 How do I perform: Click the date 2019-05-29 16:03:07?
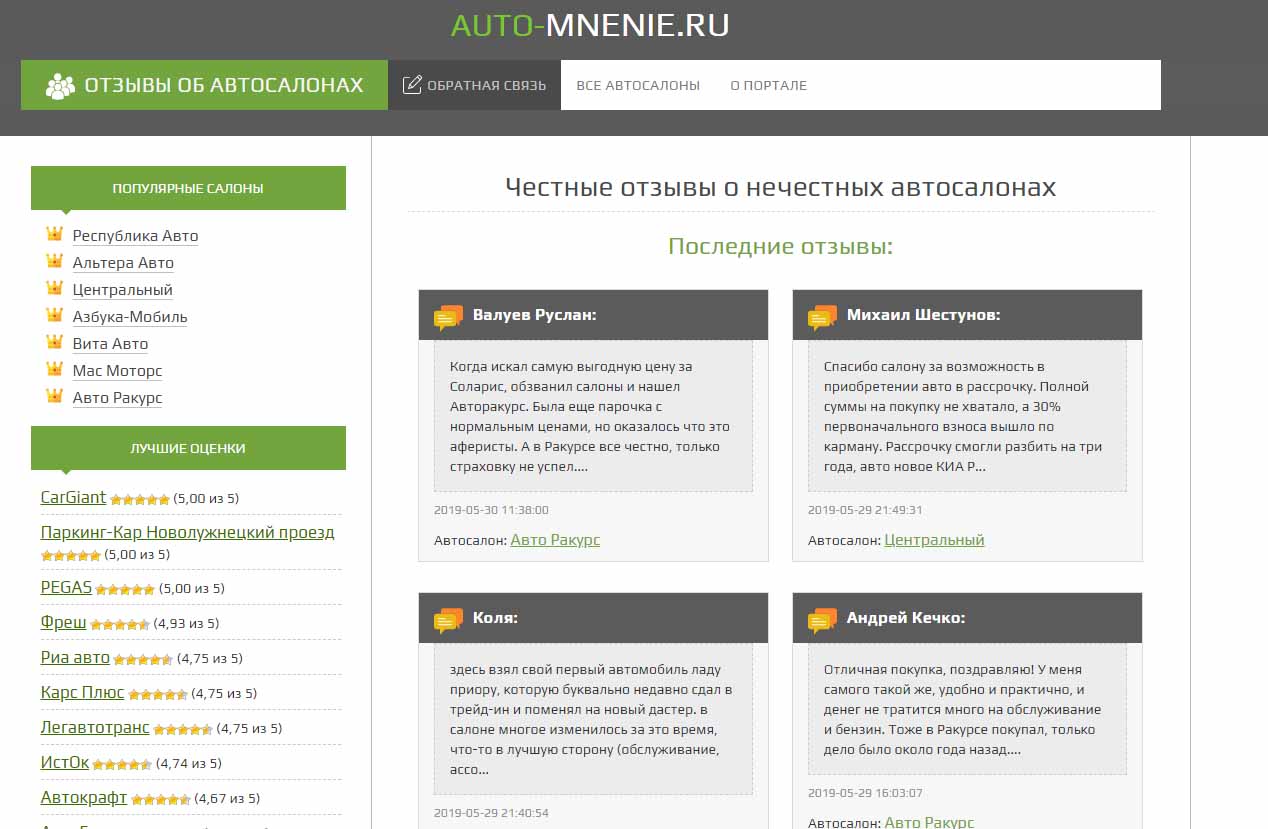pyautogui.click(x=865, y=793)
